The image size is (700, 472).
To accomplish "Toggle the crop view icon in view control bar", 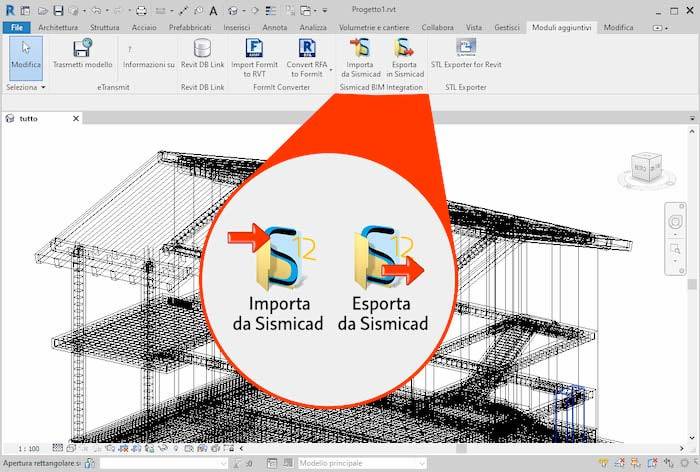I will [123, 448].
